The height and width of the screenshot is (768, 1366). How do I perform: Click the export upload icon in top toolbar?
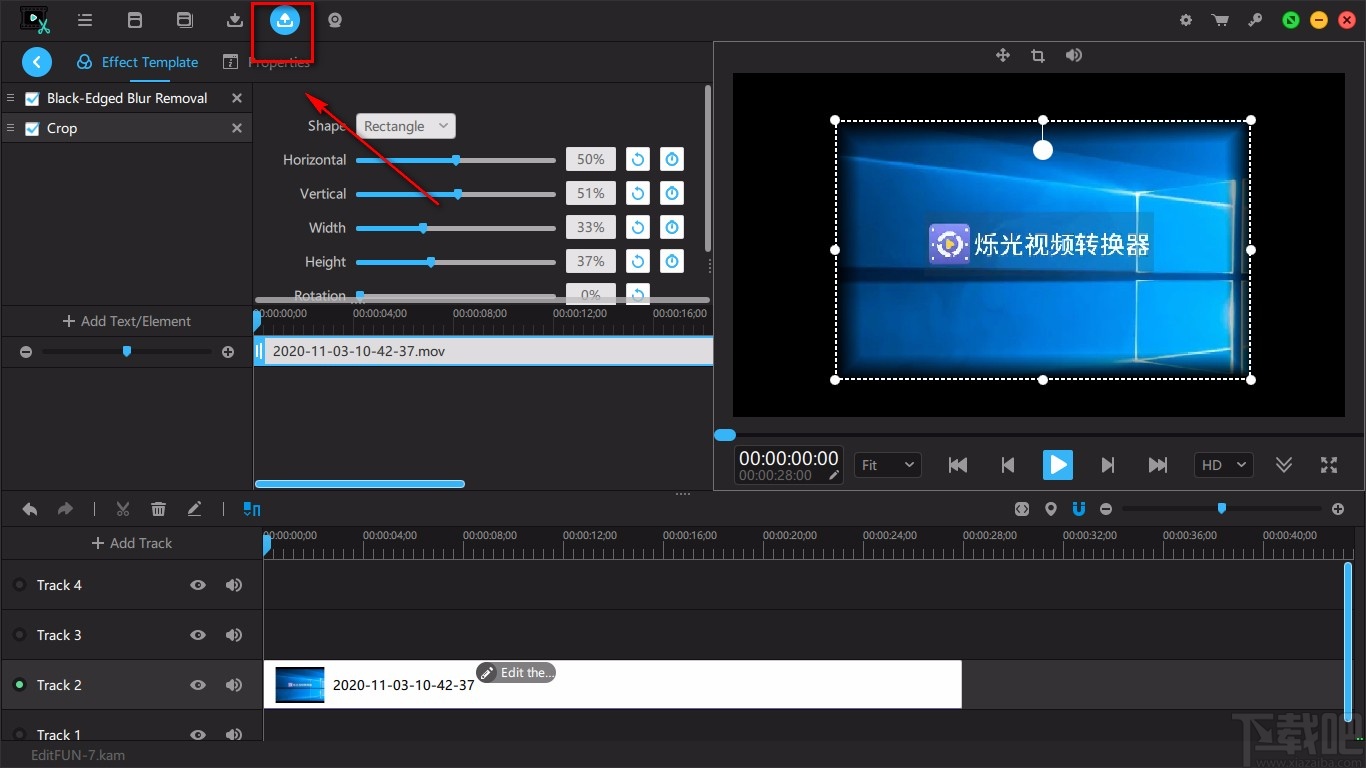(x=285, y=20)
